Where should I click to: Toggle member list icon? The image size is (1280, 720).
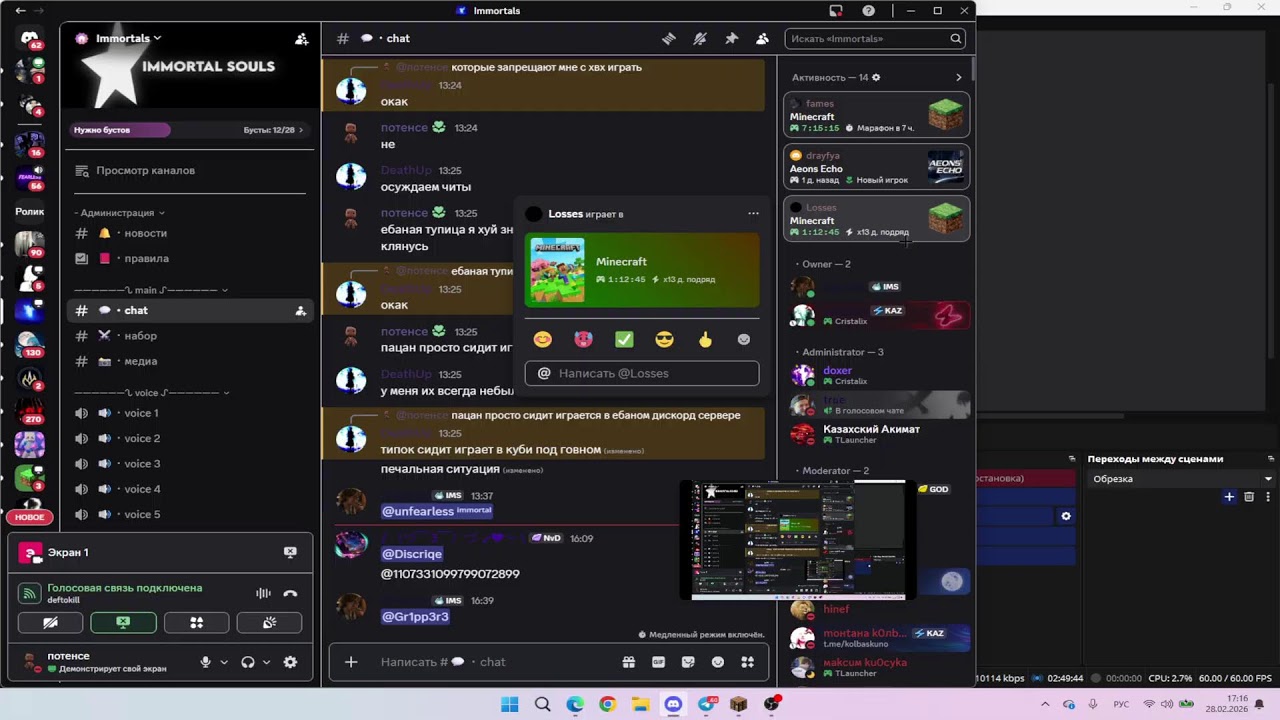click(762, 38)
